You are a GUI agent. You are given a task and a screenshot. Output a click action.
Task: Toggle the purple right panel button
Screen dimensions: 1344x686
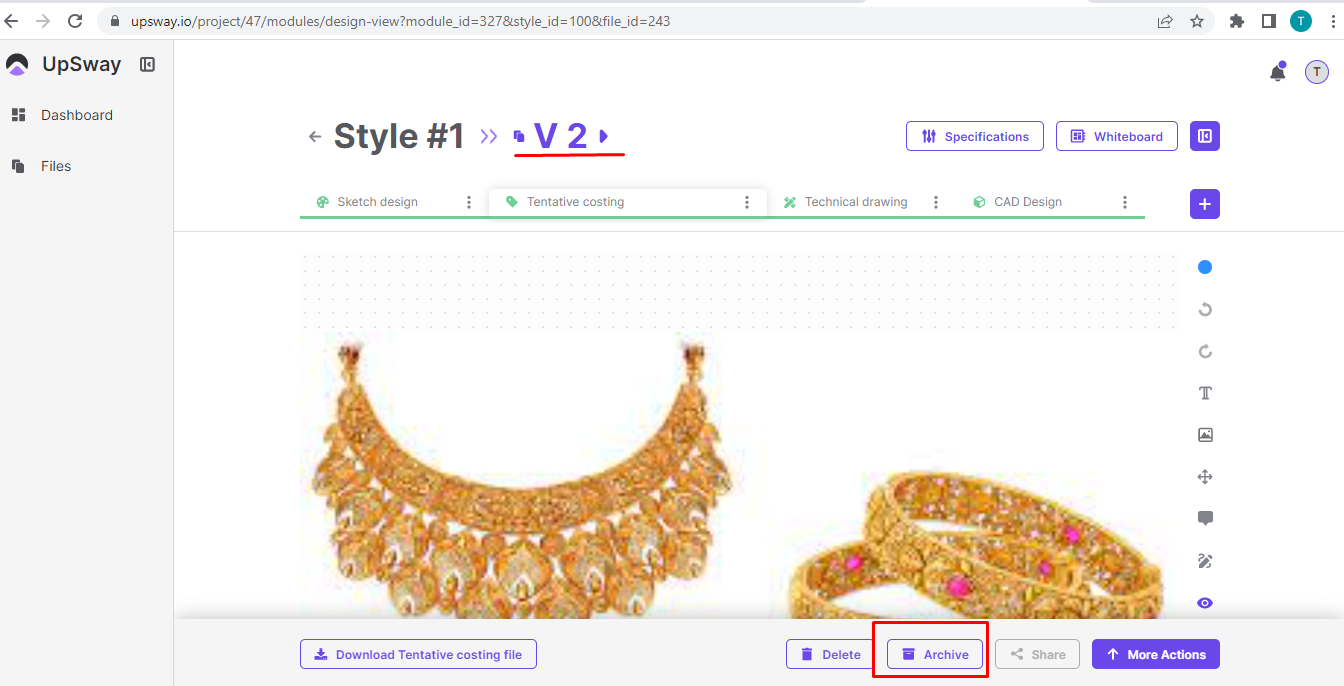[x=1205, y=136]
